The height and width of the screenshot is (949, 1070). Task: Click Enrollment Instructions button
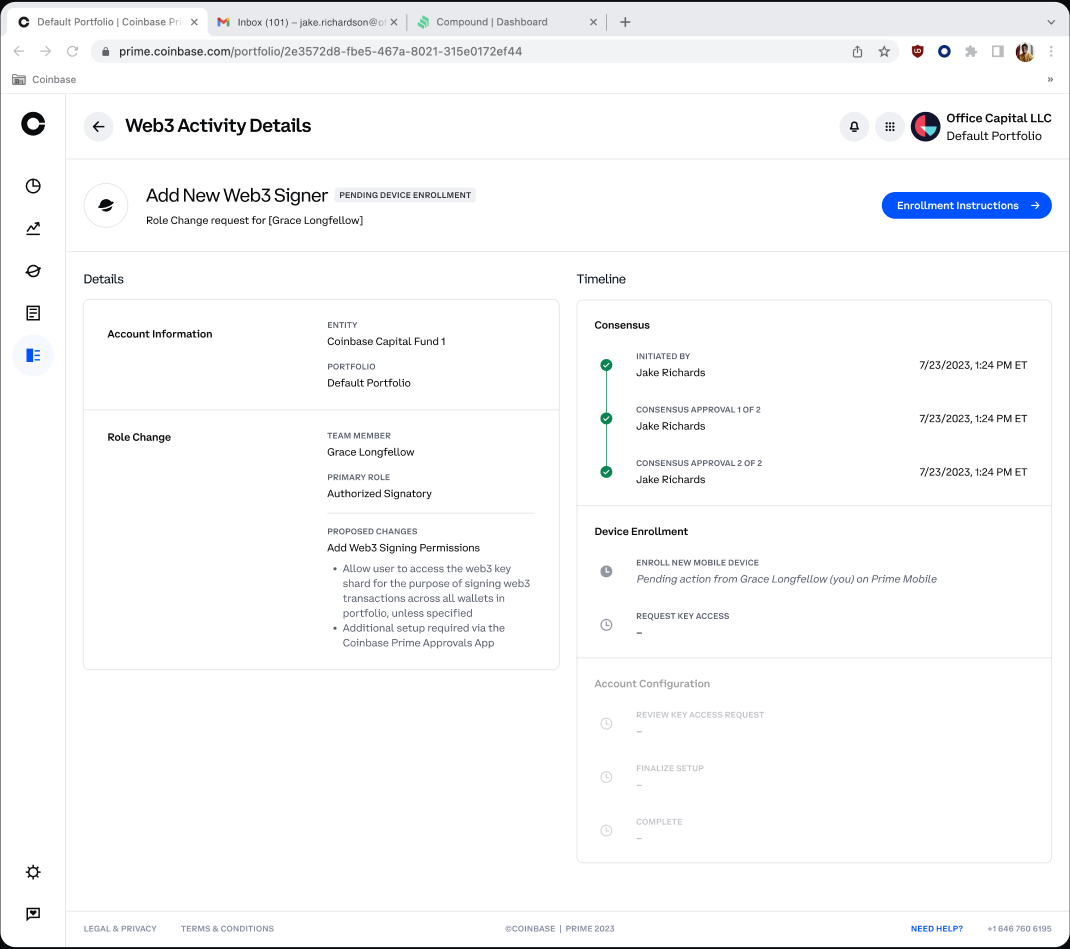tap(966, 205)
